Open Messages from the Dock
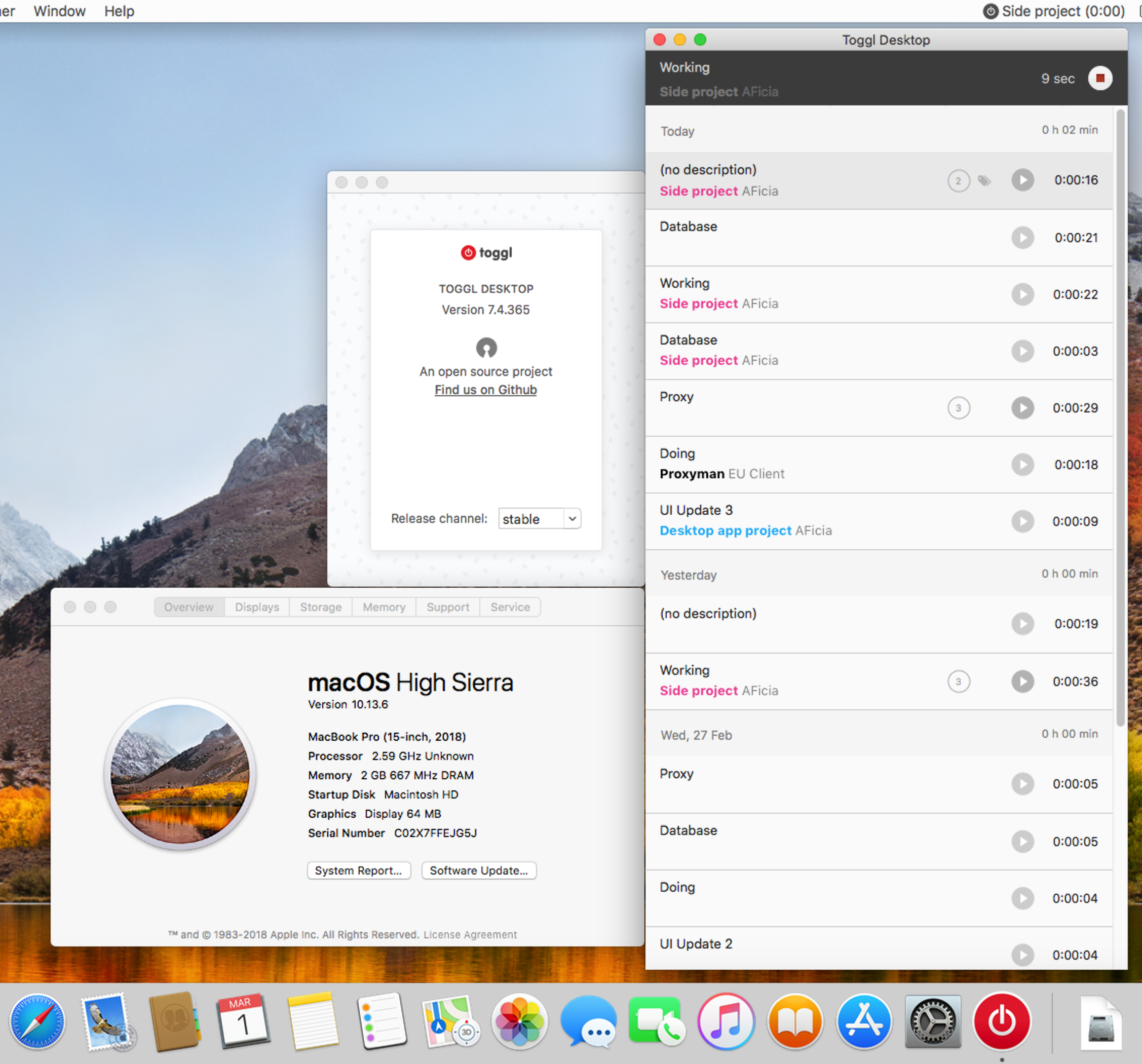This screenshot has height=1064, width=1142. coord(588,1022)
